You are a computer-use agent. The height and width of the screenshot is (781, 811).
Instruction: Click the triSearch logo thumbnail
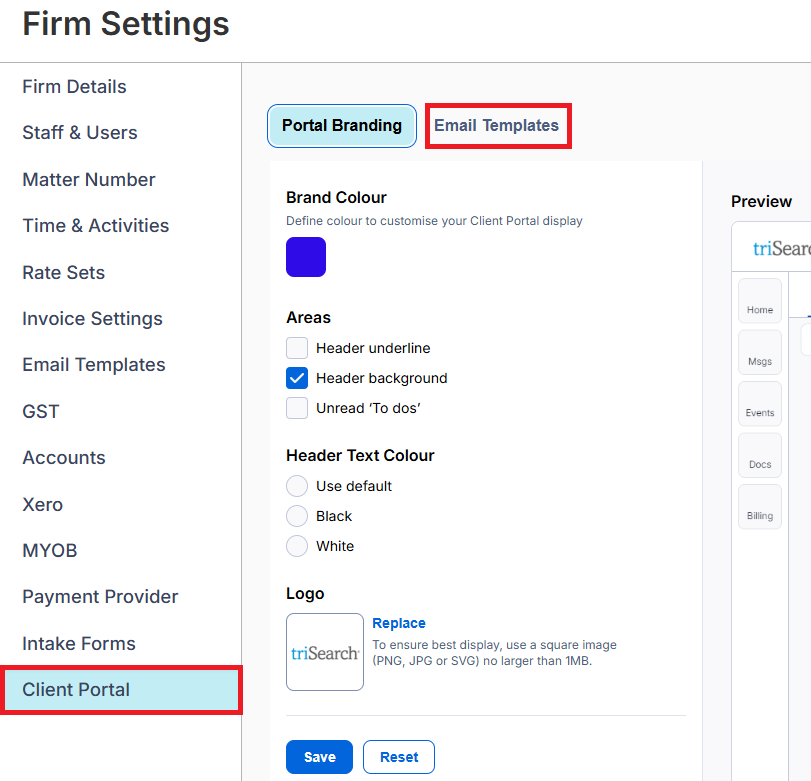[x=325, y=652]
